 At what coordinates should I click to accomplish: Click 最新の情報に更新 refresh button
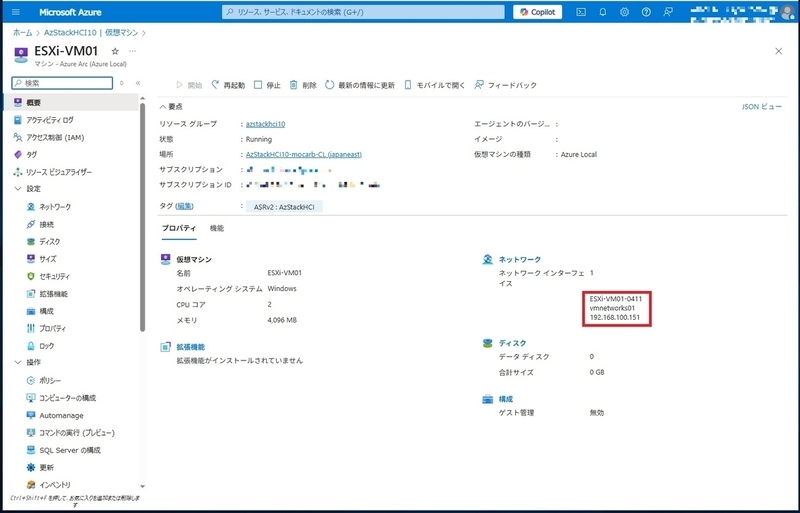(x=360, y=85)
